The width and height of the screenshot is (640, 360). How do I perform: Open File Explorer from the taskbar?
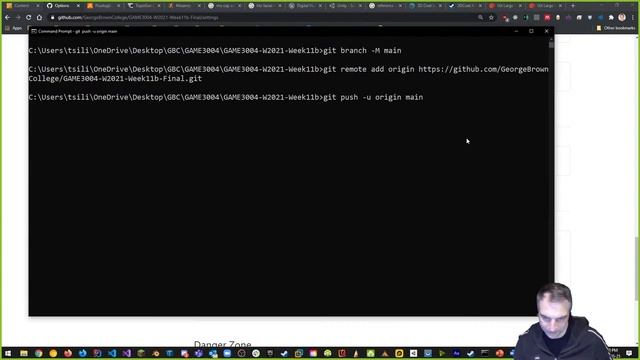point(24,353)
